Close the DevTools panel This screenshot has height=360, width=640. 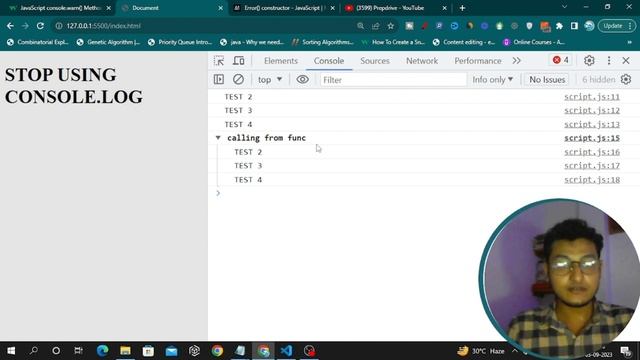tap(626, 60)
